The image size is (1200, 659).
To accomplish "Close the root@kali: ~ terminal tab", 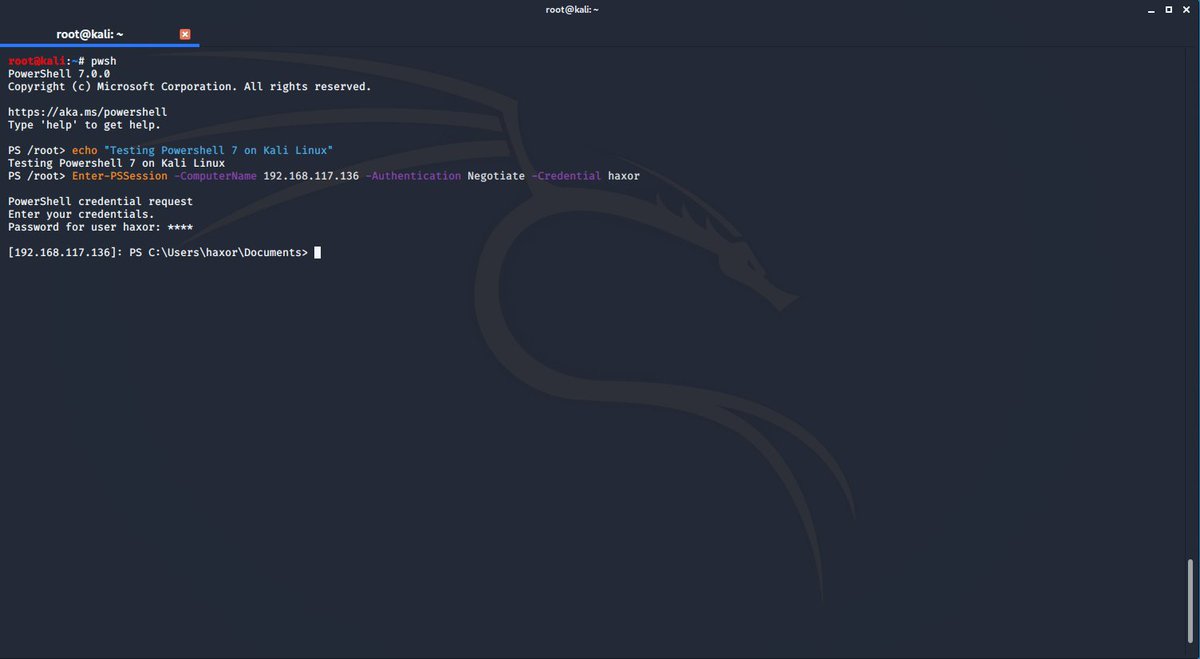I will click(185, 34).
